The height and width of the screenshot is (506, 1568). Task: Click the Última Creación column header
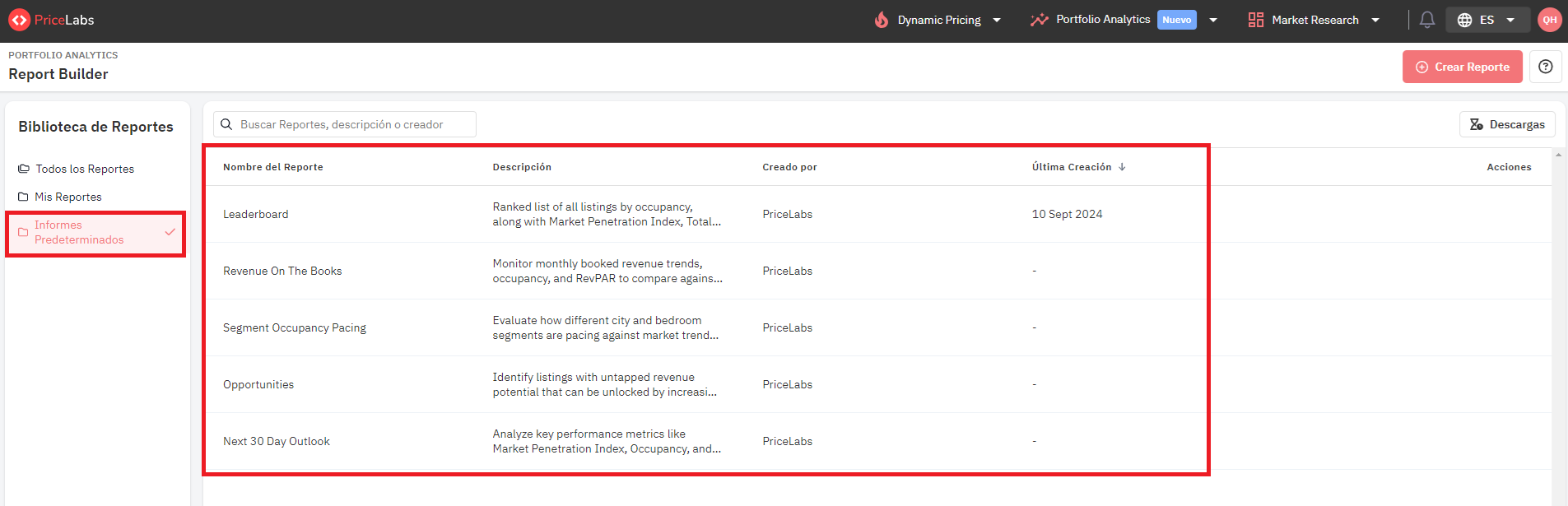[1072, 167]
